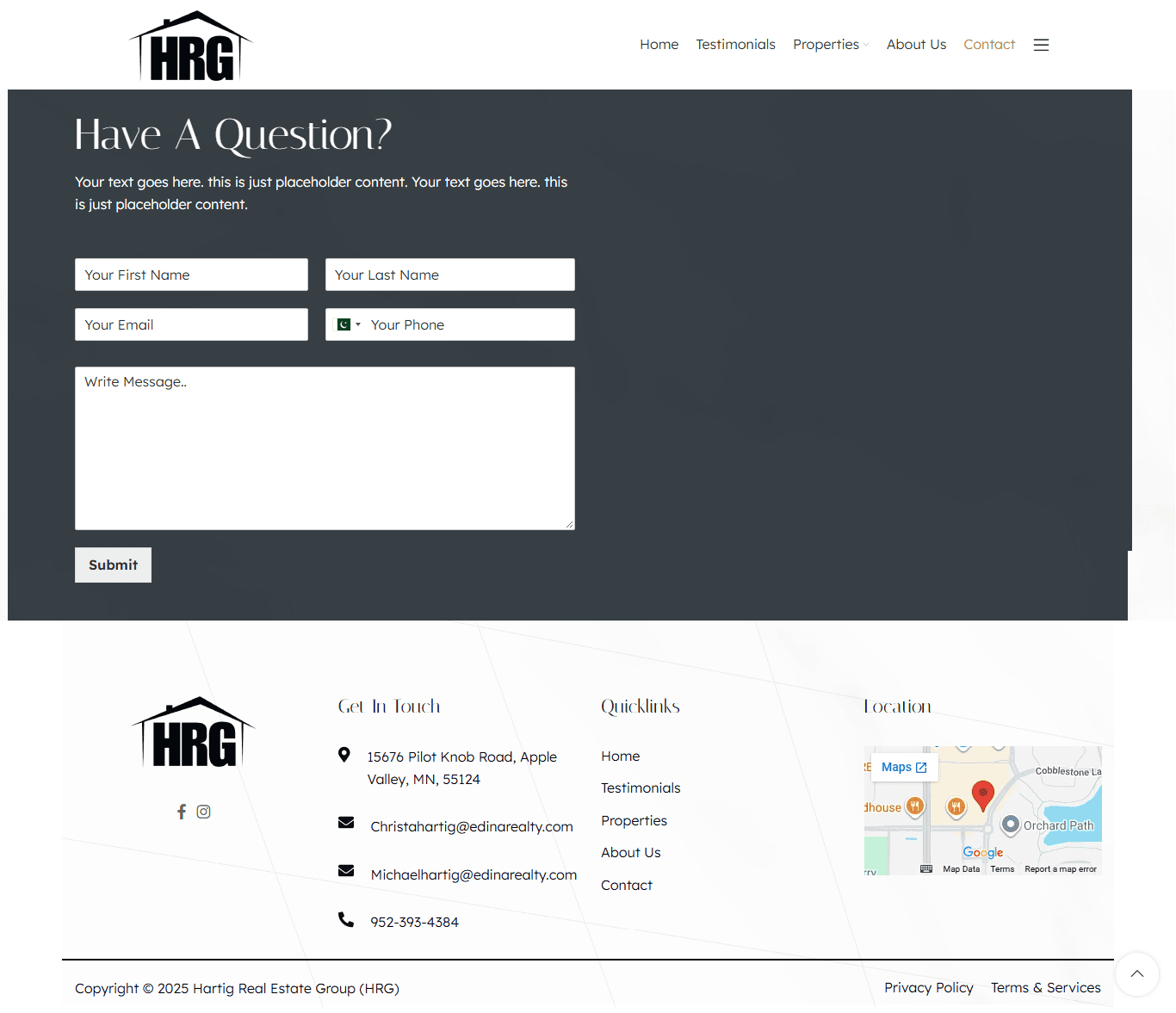Click the Michaelhartig@edinarealty.com email link
Viewport: 1176px width, 1013px height.
pos(473,875)
